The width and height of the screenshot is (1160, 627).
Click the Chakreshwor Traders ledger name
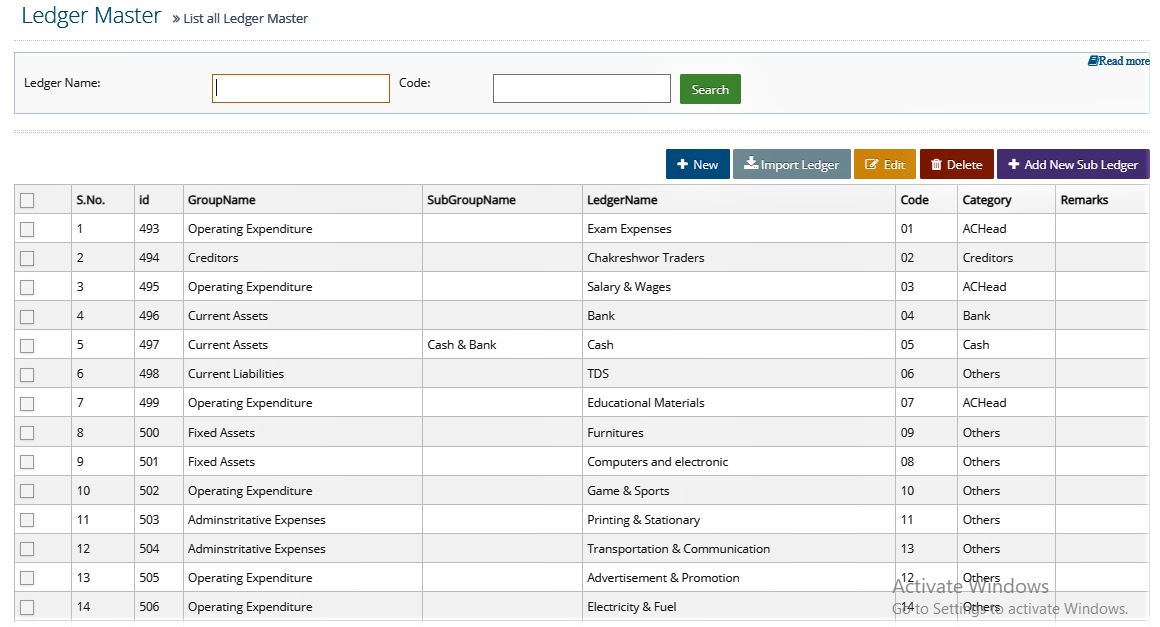(x=646, y=257)
